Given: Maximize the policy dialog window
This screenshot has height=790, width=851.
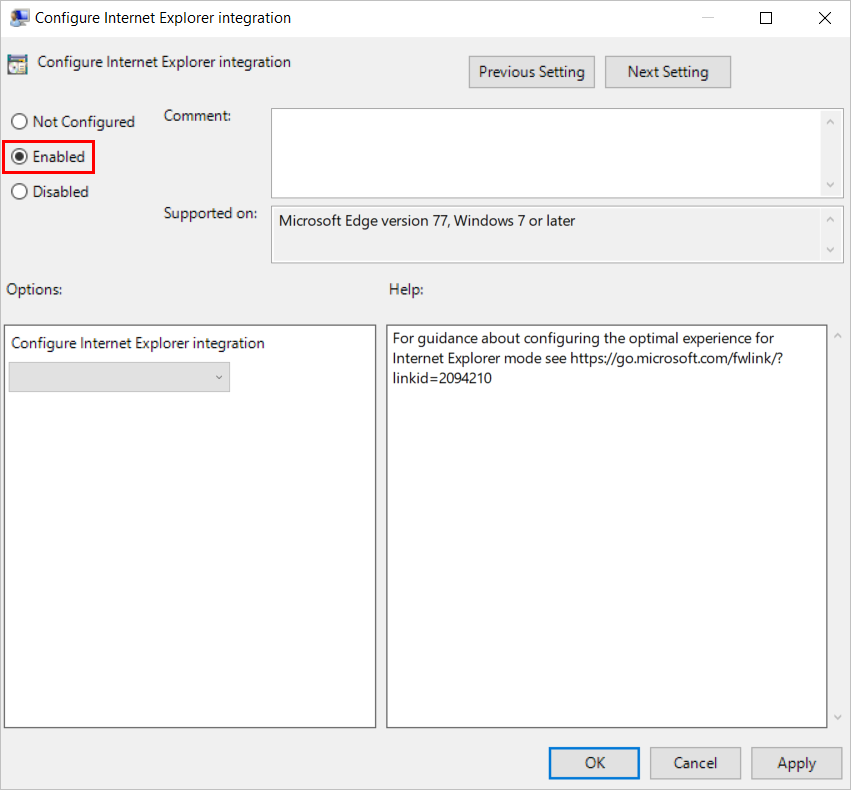Looking at the screenshot, I should point(766,18).
